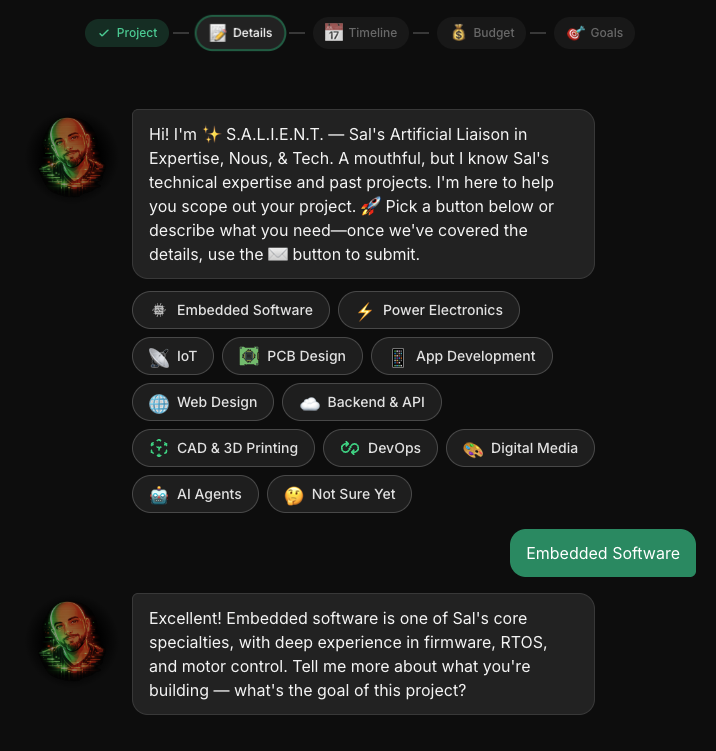The height and width of the screenshot is (751, 716).
Task: Choose the CAD & 3D Printing option
Action: tap(223, 448)
